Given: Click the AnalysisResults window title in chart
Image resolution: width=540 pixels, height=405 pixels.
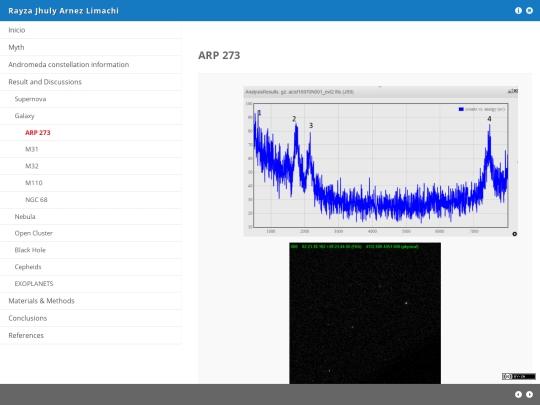Looking at the screenshot, I should 299,92.
